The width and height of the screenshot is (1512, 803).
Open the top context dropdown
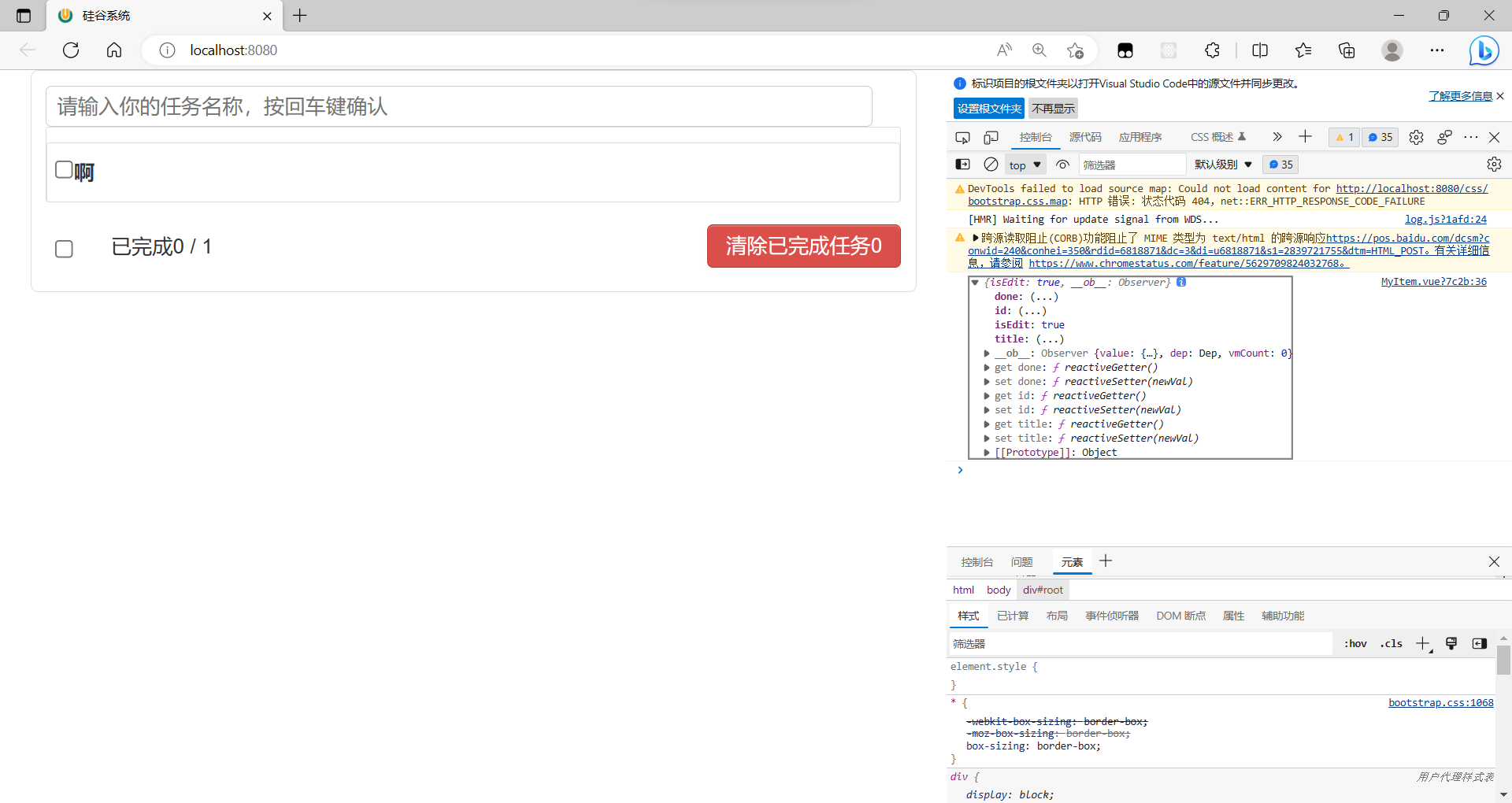(x=1024, y=165)
